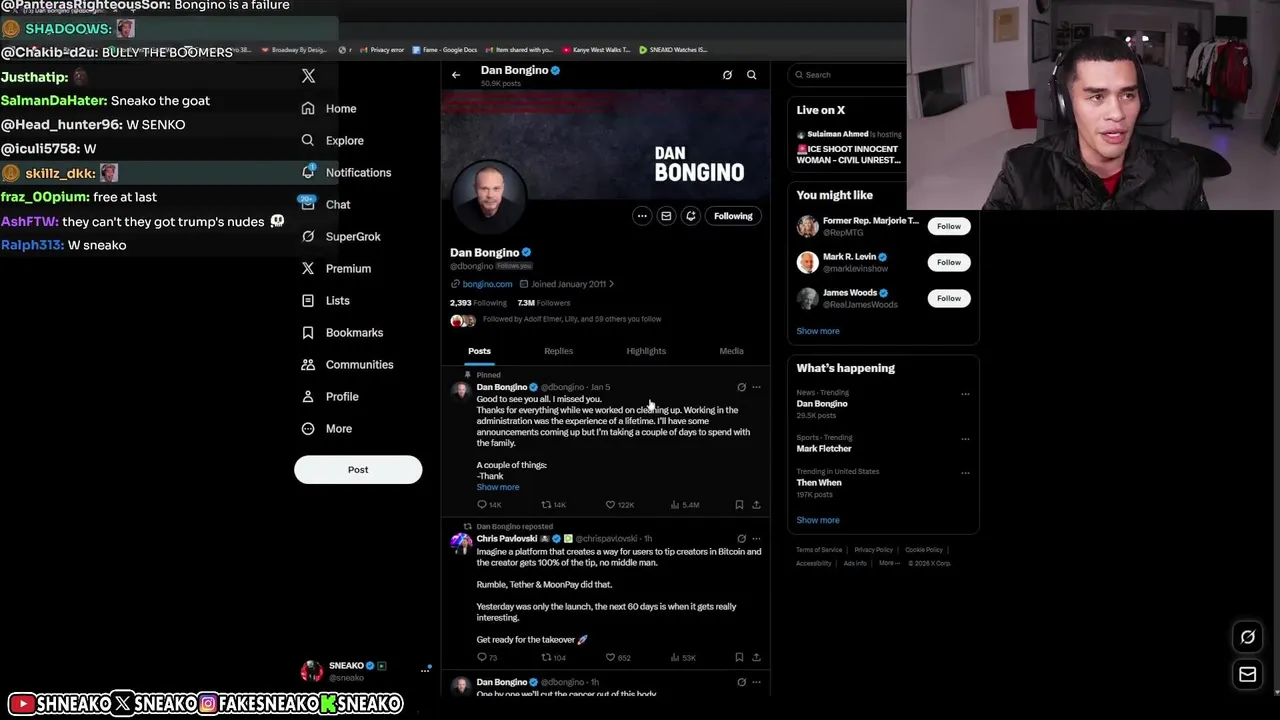The height and width of the screenshot is (720, 1280).
Task: Expand the More menu in the sidebar
Action: tap(326, 428)
